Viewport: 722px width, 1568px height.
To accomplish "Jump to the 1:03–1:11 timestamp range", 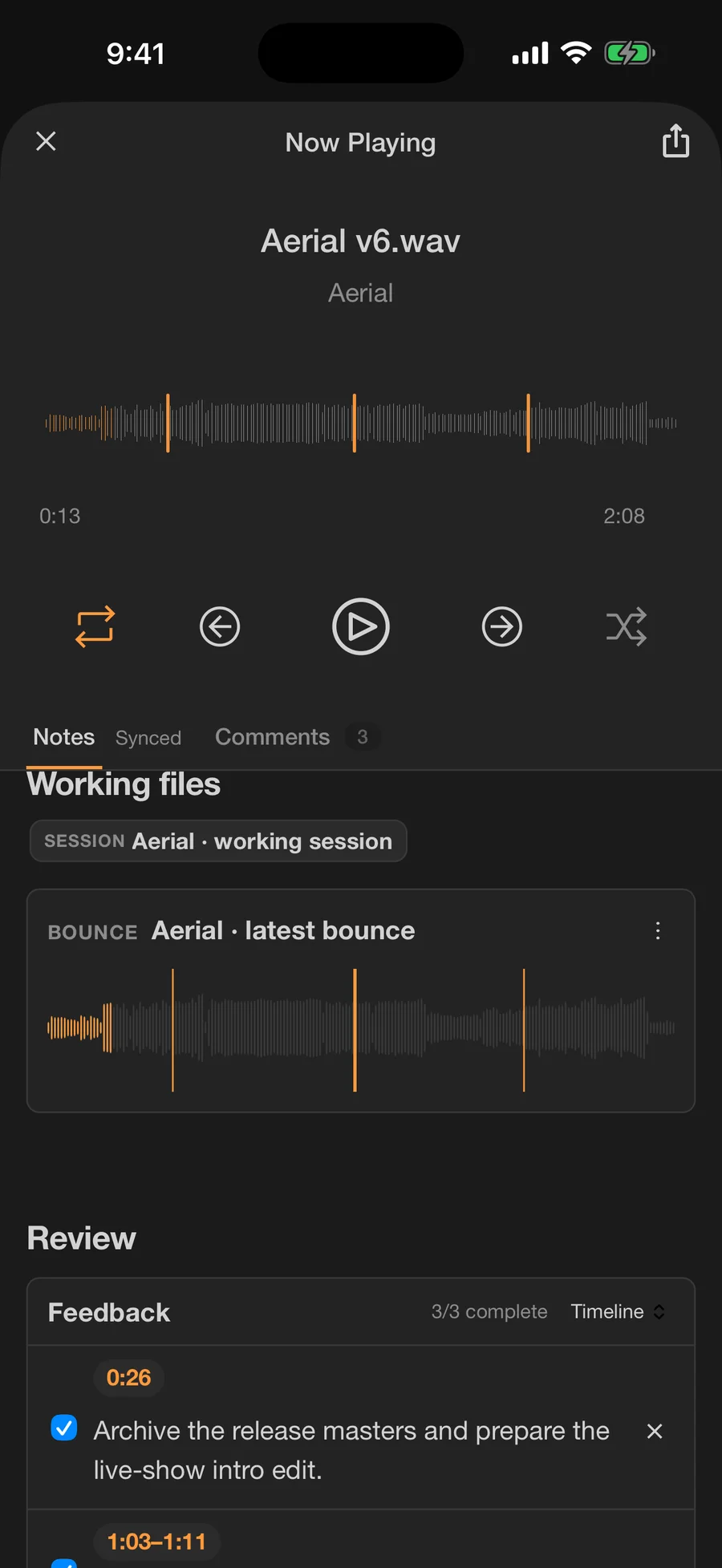I will pyautogui.click(x=156, y=1542).
